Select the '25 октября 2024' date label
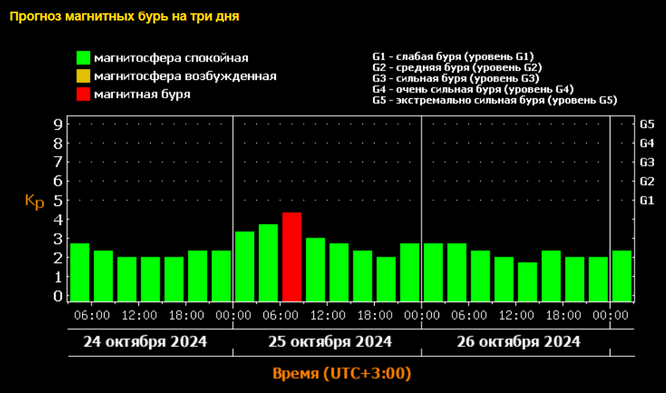This screenshot has width=666, height=393. 330,342
